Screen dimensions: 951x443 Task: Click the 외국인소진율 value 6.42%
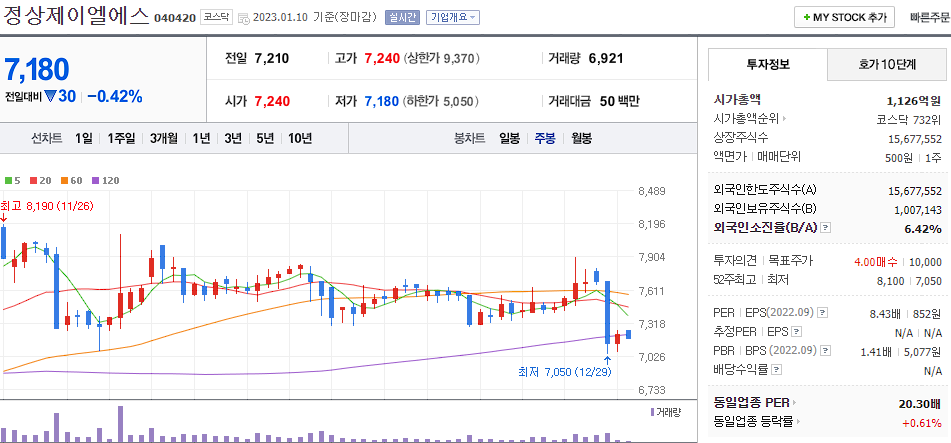point(922,229)
